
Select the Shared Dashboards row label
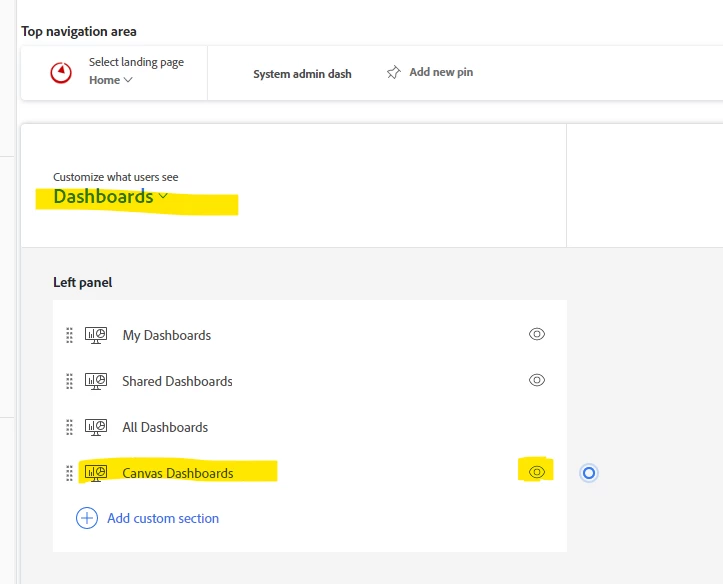pos(177,381)
